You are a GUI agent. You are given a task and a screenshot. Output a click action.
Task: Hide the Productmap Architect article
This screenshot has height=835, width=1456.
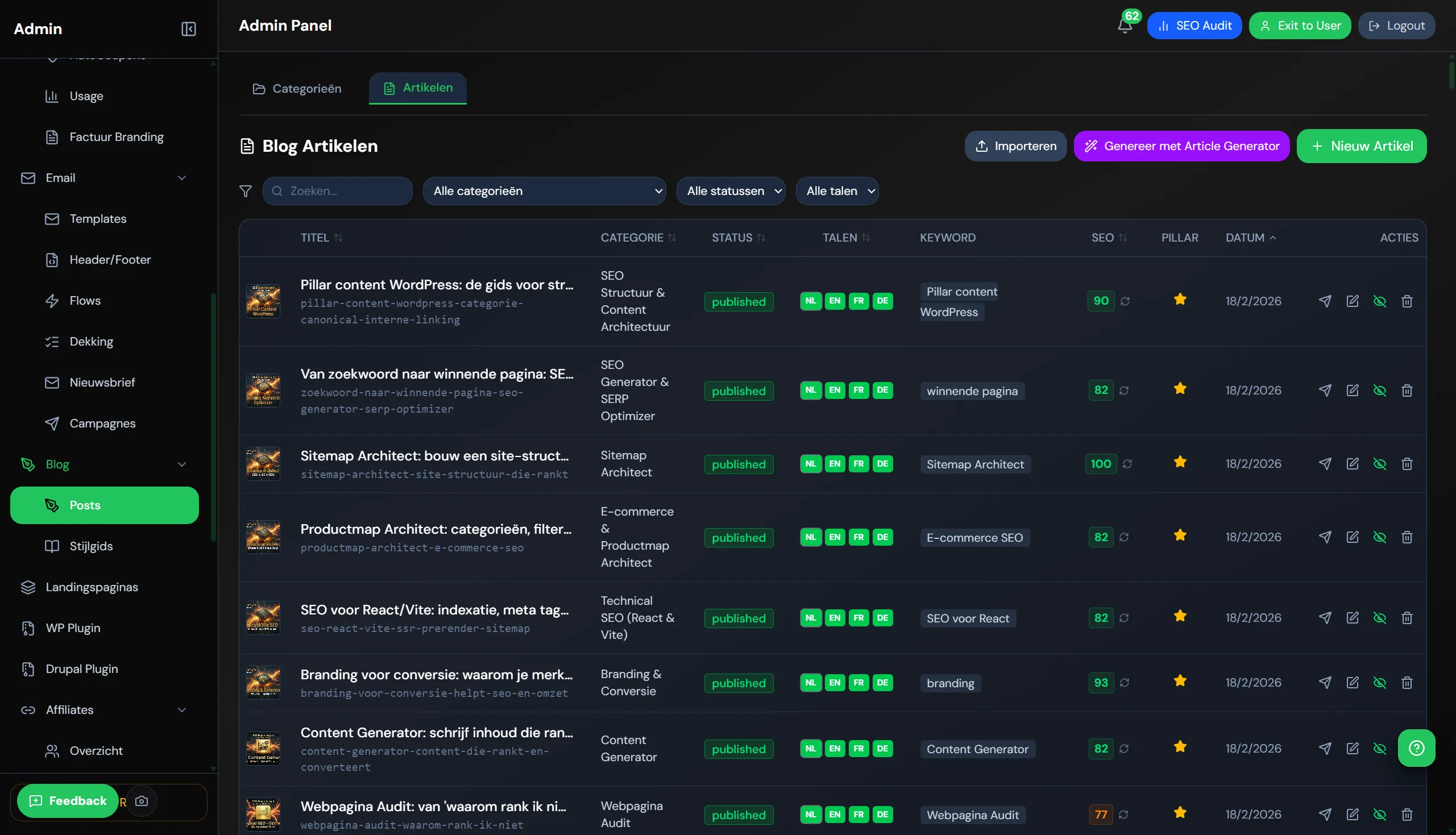(x=1380, y=537)
